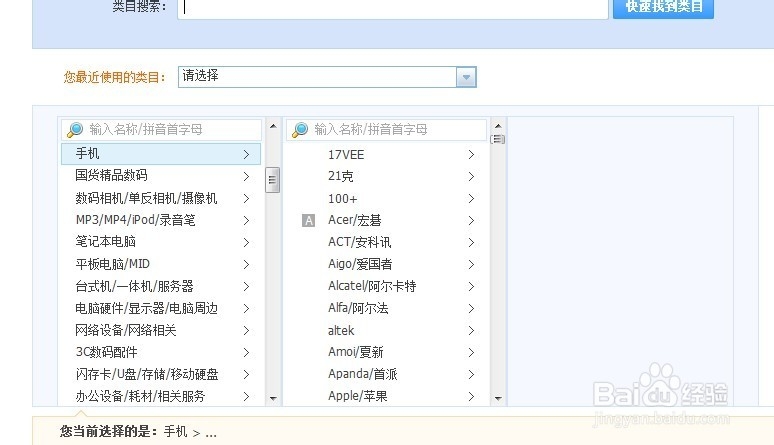Select 3C数码配件 category

[161, 352]
